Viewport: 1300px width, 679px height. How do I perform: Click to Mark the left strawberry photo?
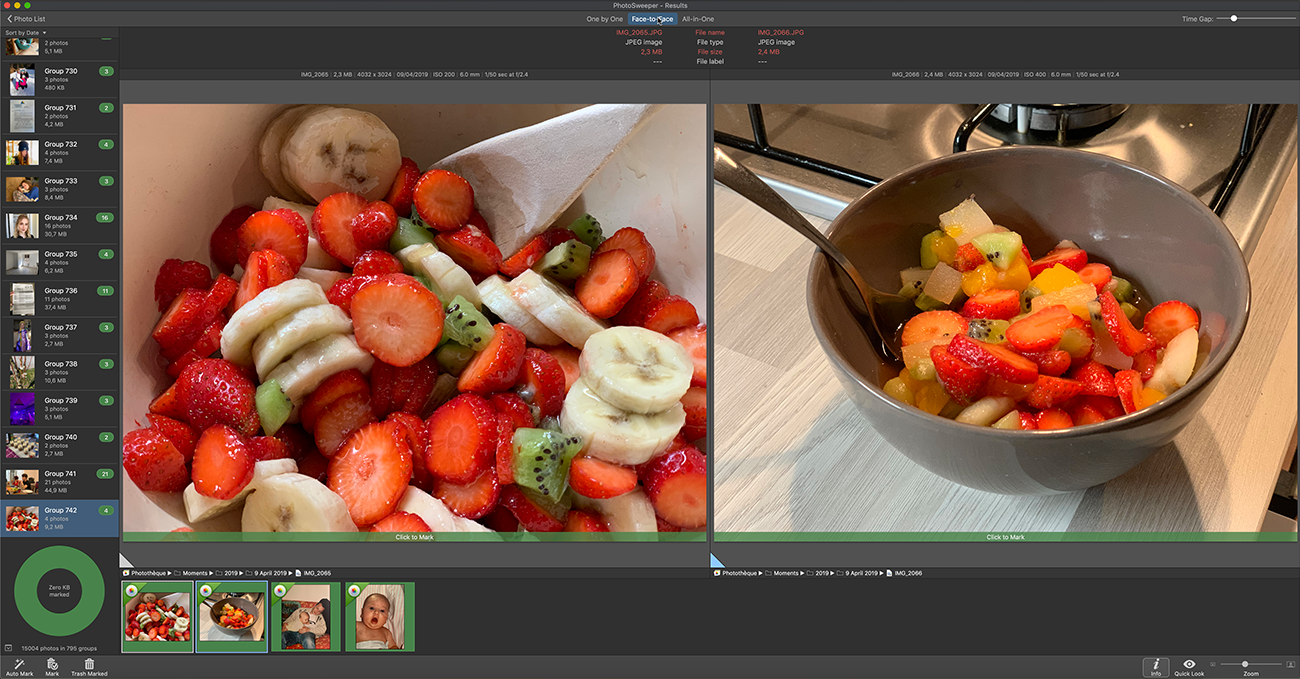click(414, 537)
